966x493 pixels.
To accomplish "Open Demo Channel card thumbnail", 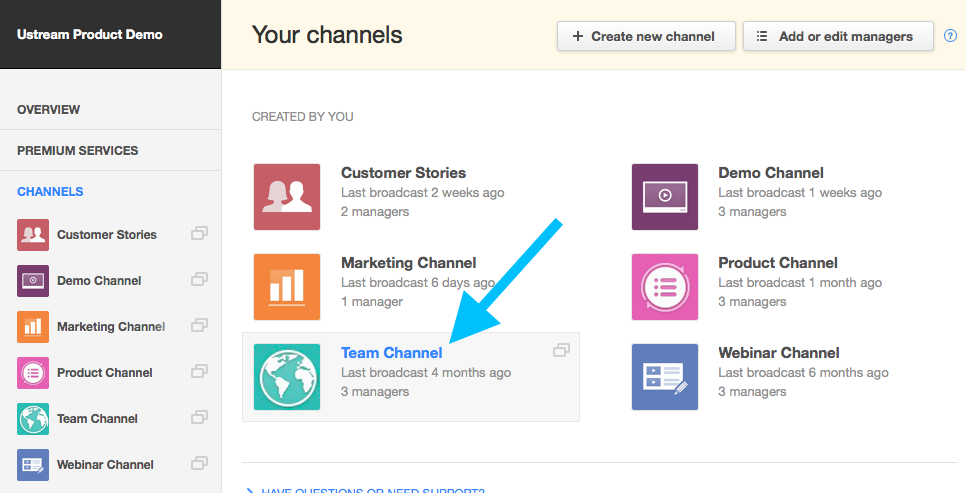I will click(x=665, y=197).
